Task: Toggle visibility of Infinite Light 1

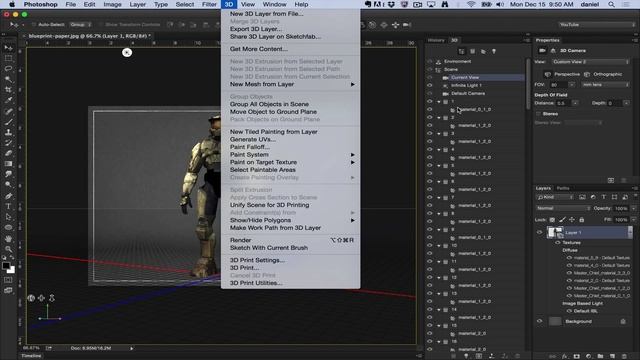Action: point(429,85)
